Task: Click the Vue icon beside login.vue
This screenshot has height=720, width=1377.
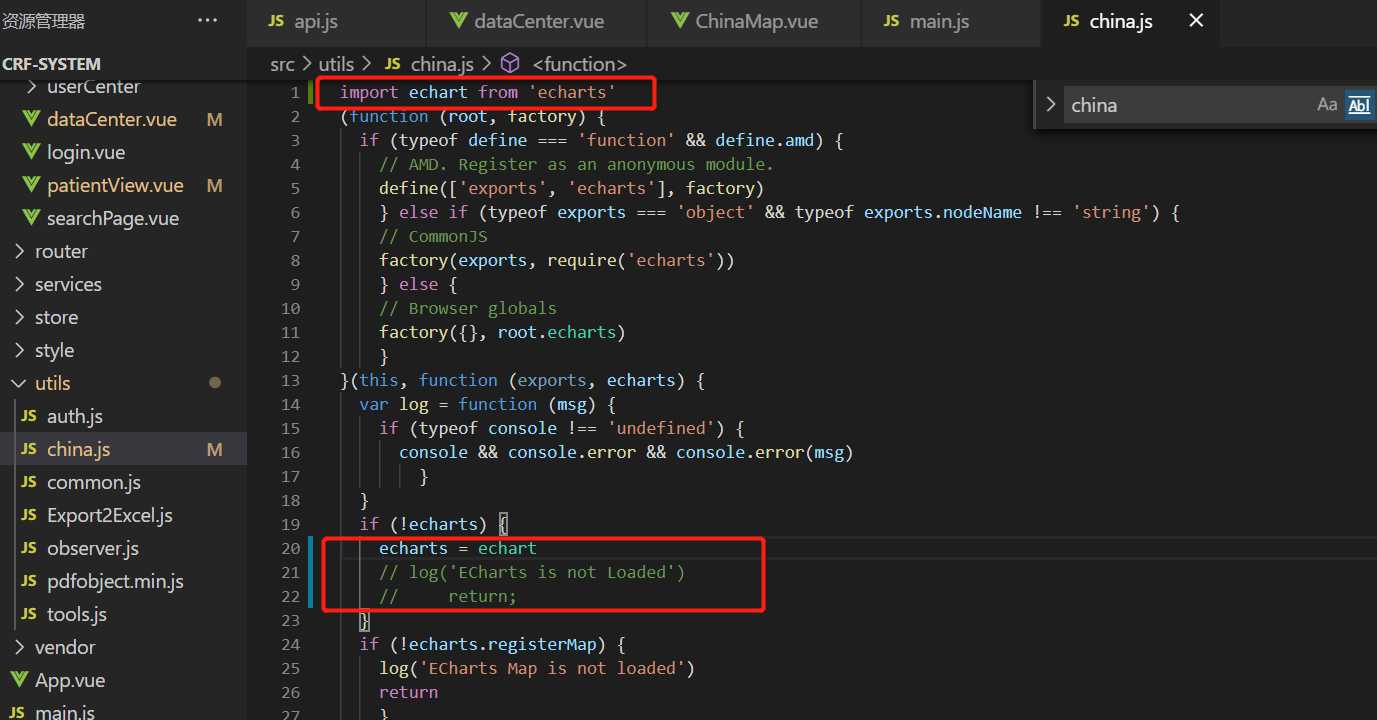Action: tap(29, 153)
